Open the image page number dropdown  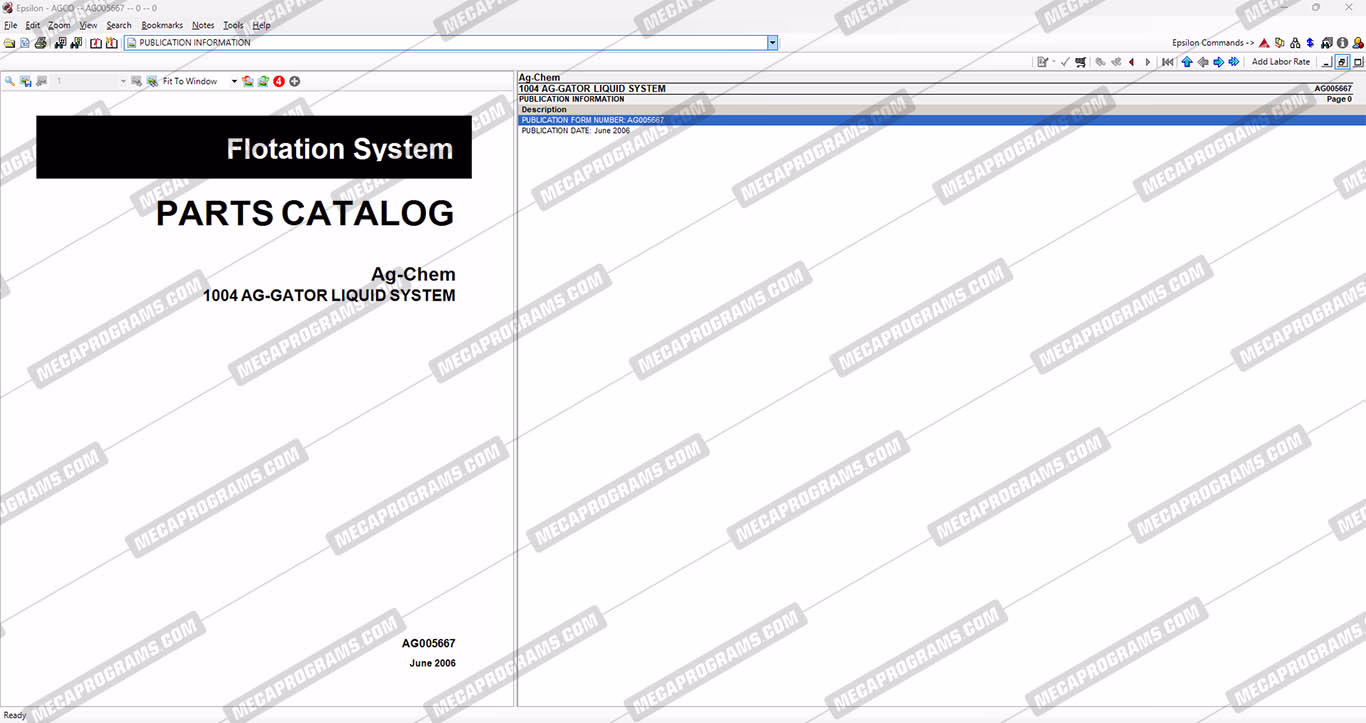coord(123,81)
